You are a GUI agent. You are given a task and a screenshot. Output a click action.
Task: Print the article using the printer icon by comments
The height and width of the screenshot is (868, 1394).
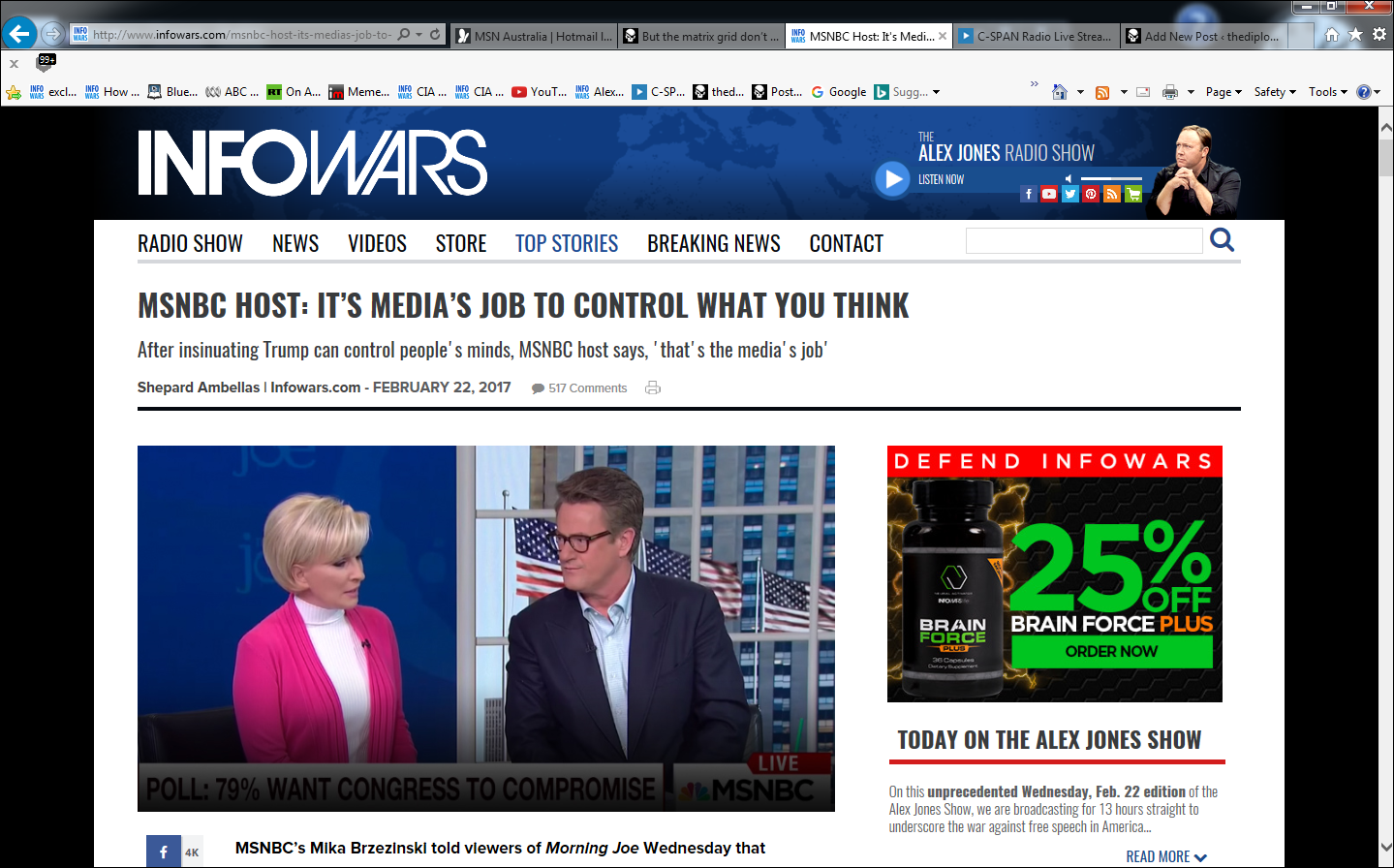click(x=653, y=388)
